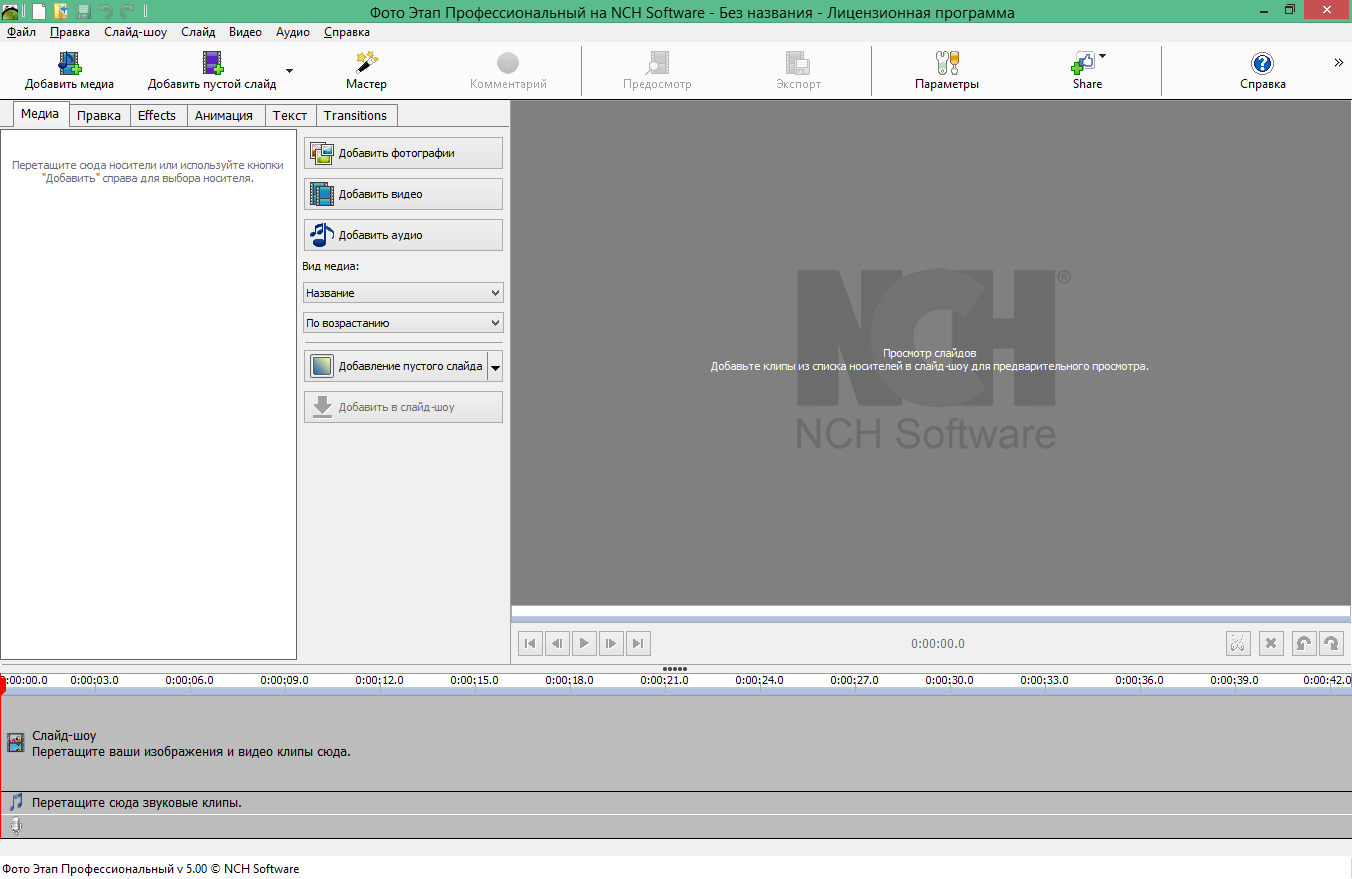The image size is (1352, 879).
Task: Switch to the Transitions tab
Action: pyautogui.click(x=356, y=115)
